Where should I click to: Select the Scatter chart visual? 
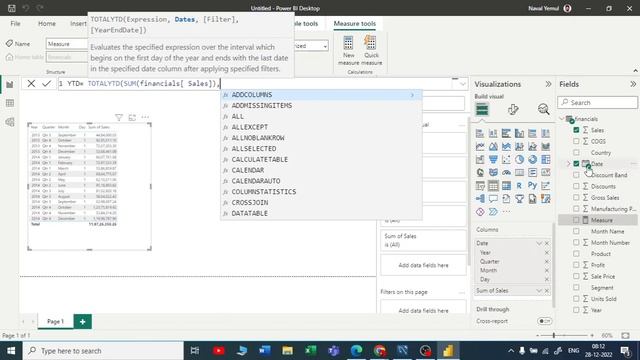[506, 160]
